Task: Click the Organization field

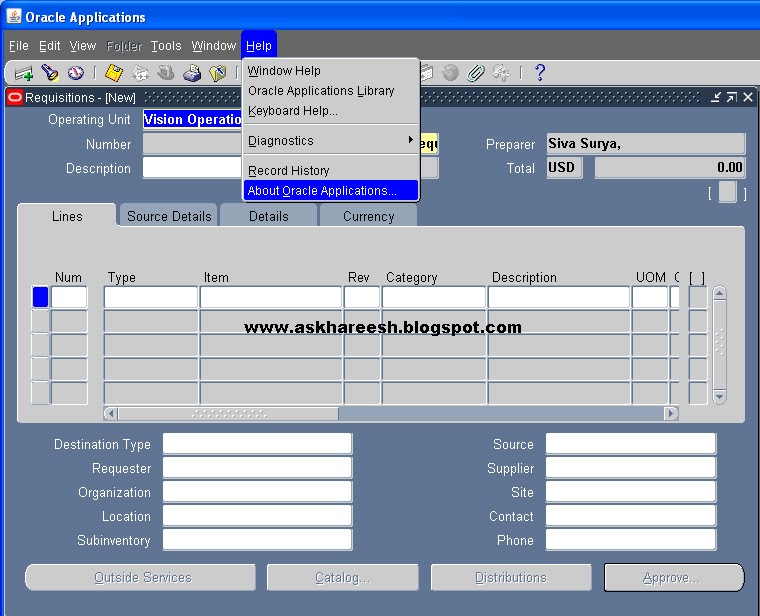Action: [257, 492]
